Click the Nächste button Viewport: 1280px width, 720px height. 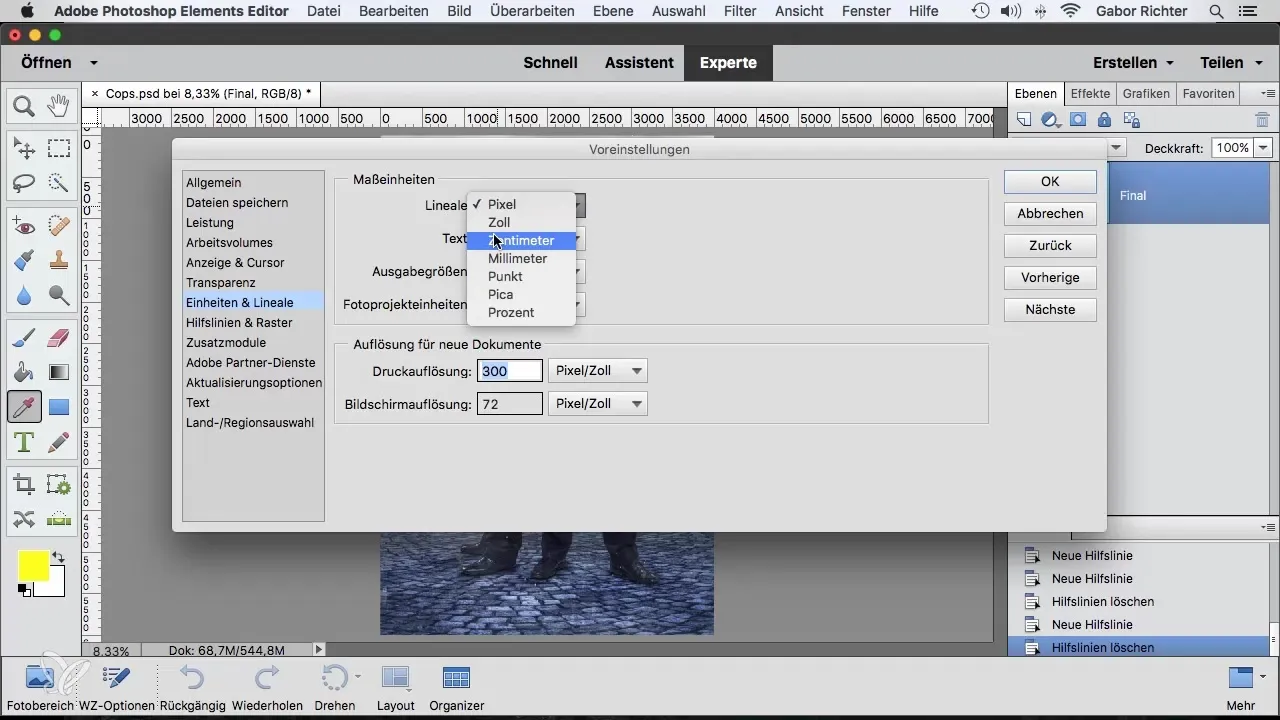(x=1050, y=310)
